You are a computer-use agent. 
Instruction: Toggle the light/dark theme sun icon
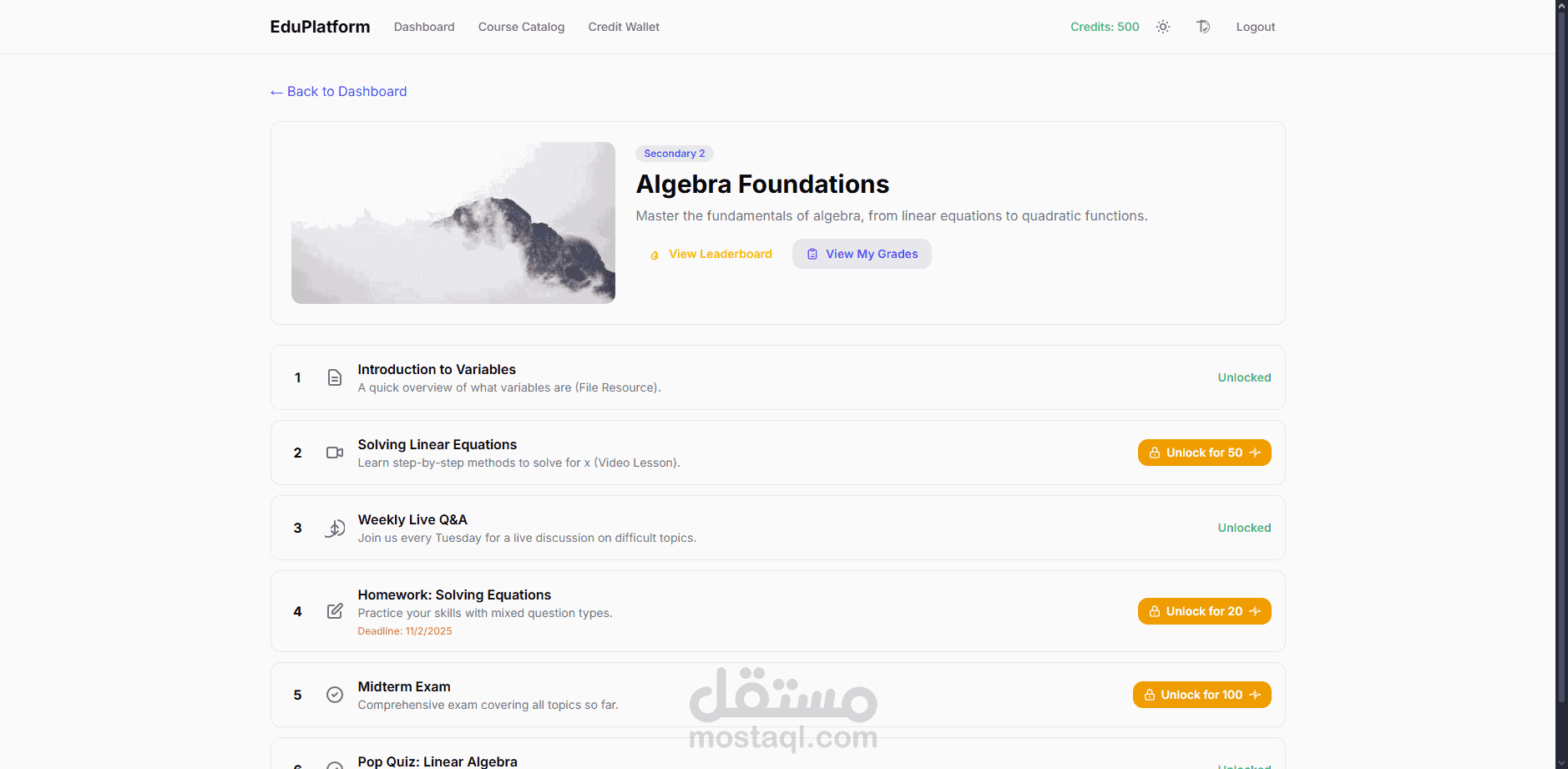(1163, 27)
